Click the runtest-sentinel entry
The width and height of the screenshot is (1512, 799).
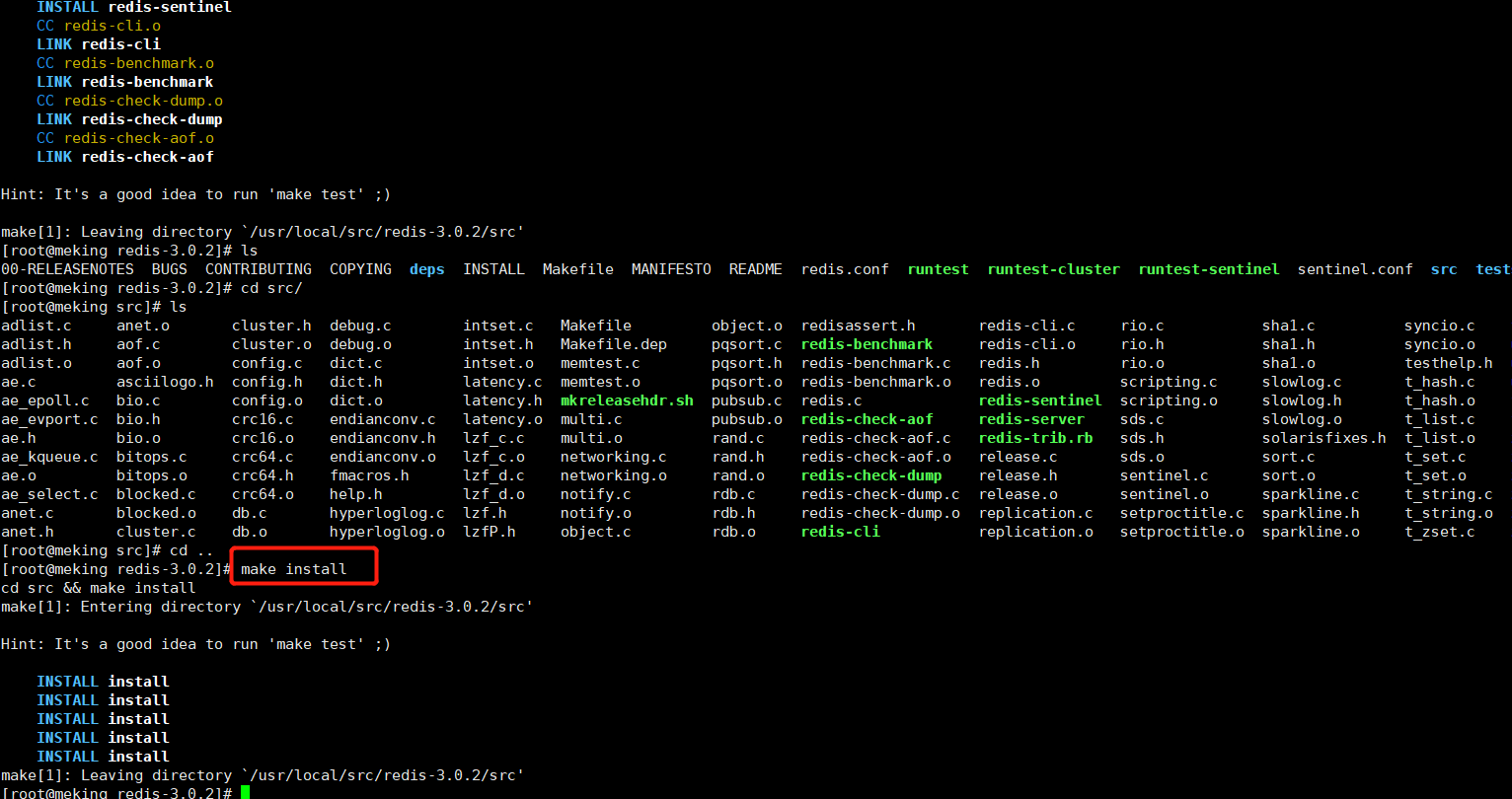click(1208, 269)
